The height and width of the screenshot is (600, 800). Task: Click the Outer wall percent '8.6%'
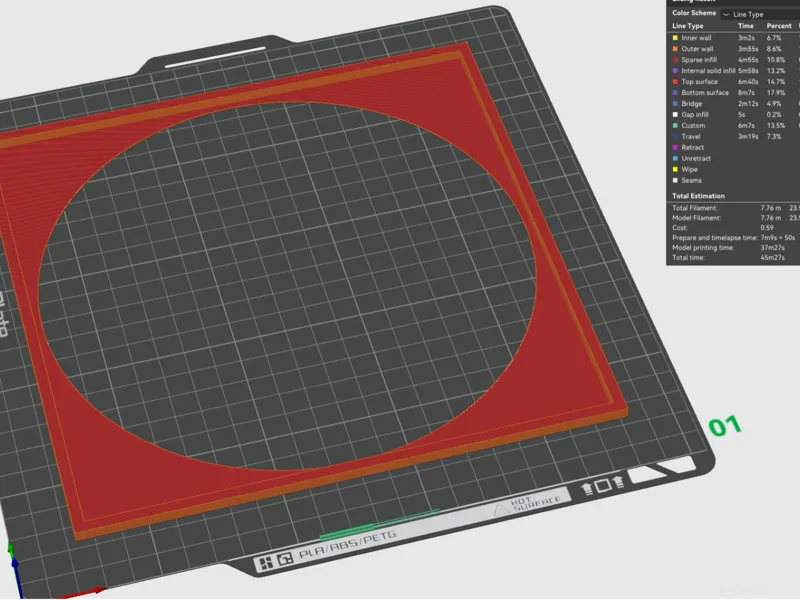pyautogui.click(x=774, y=49)
